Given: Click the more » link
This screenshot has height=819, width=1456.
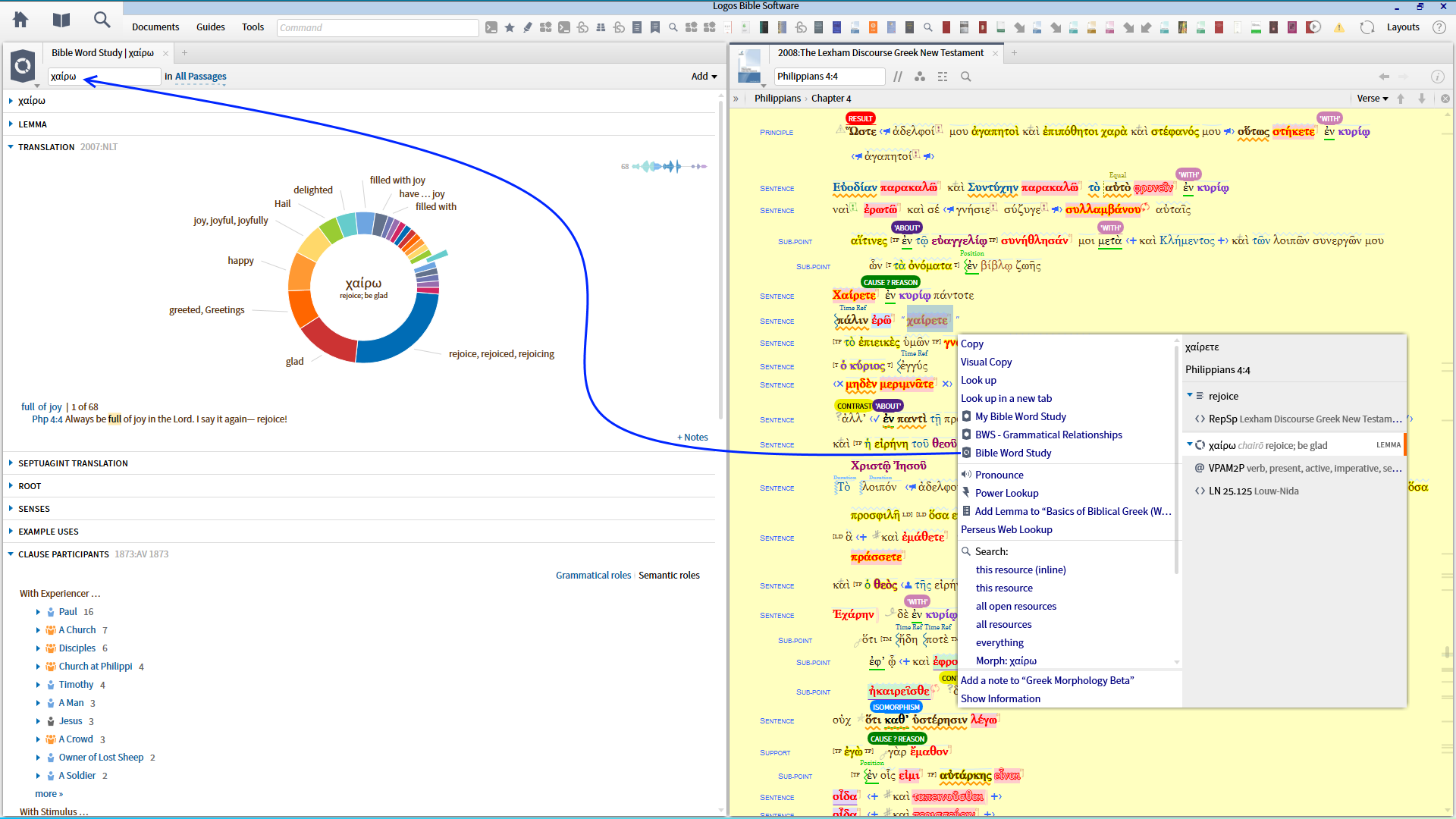Looking at the screenshot, I should (49, 794).
